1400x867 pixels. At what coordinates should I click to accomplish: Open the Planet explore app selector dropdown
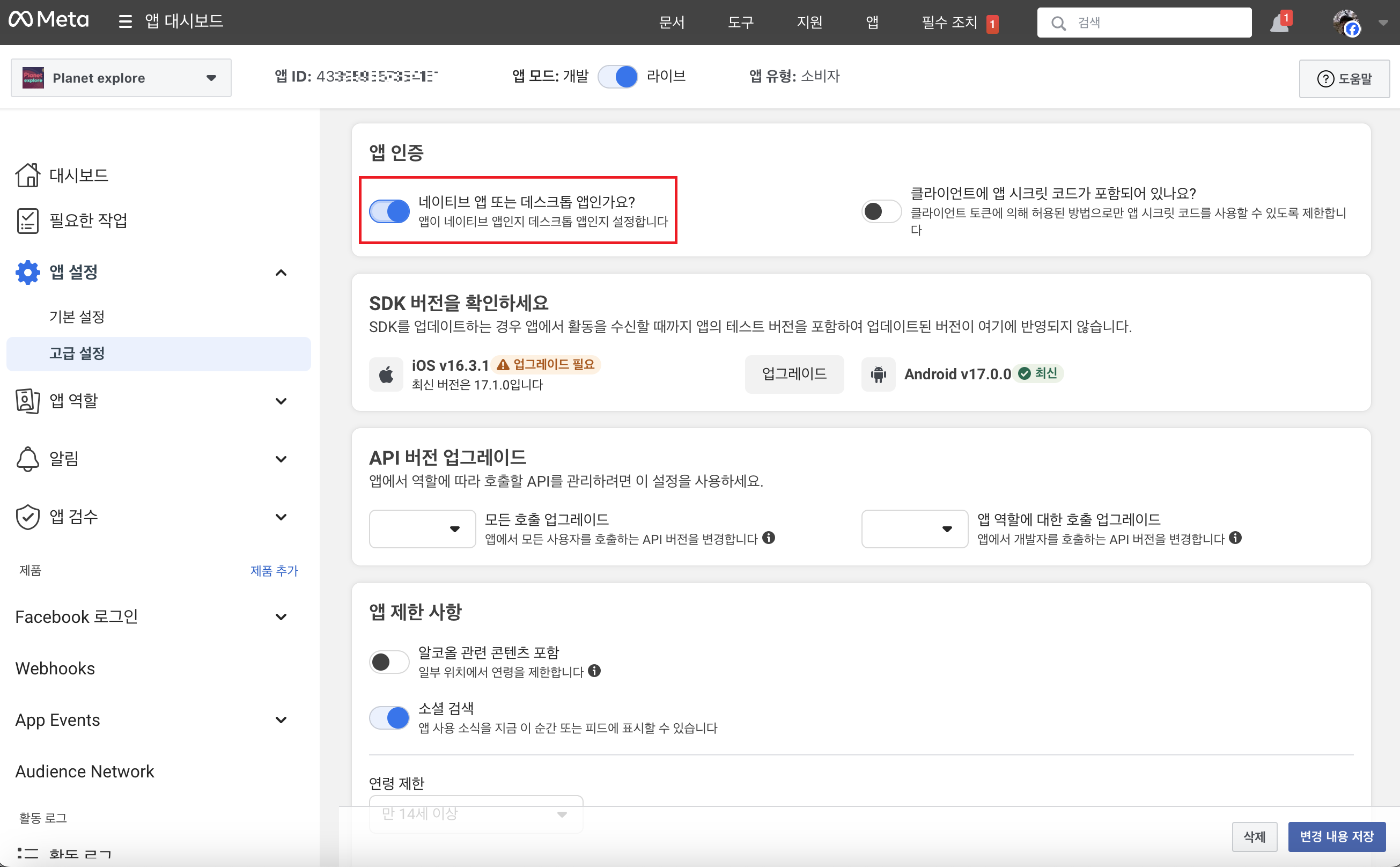coord(121,78)
